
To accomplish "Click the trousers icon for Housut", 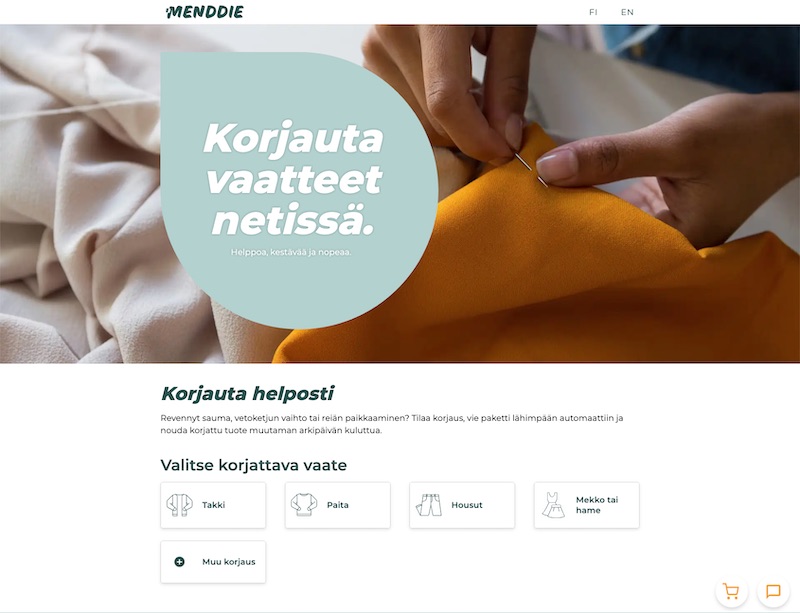I will coord(429,505).
